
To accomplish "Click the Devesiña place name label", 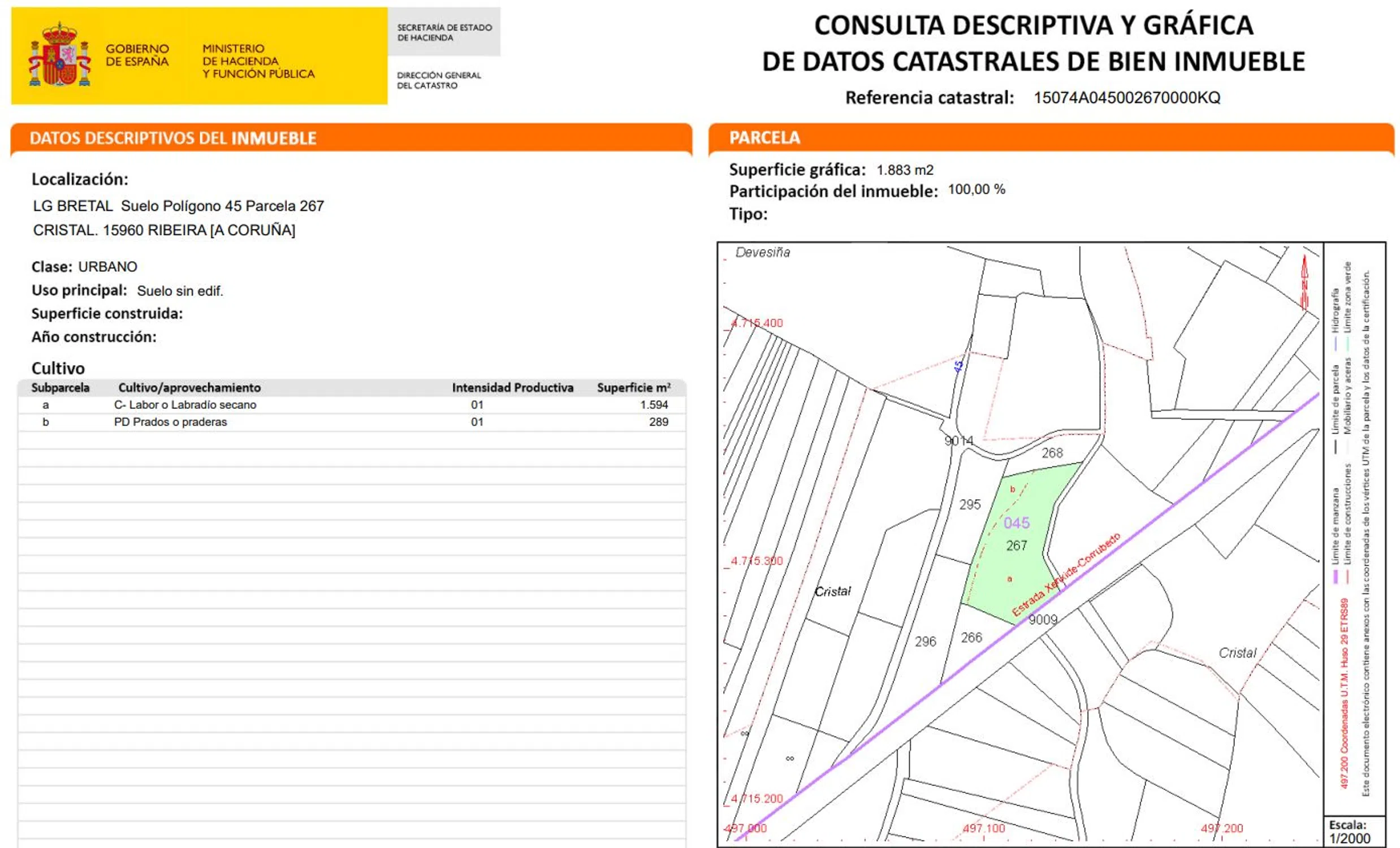I will pos(762,252).
